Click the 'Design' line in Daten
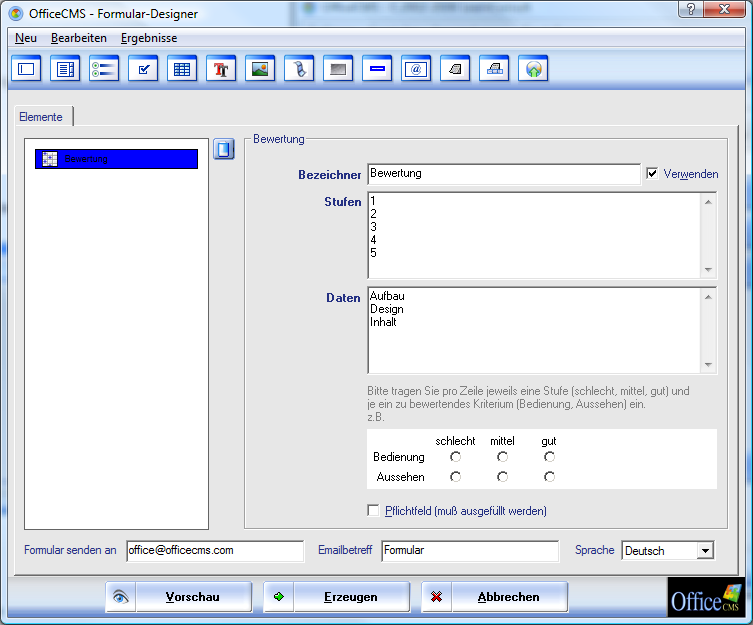This screenshot has height=625, width=753. tap(387, 309)
